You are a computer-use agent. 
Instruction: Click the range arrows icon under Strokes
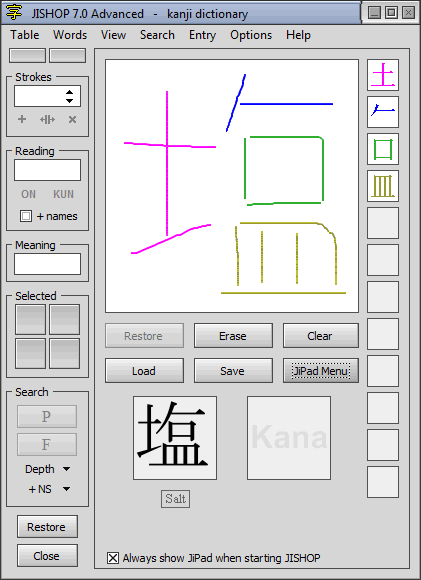click(47, 119)
